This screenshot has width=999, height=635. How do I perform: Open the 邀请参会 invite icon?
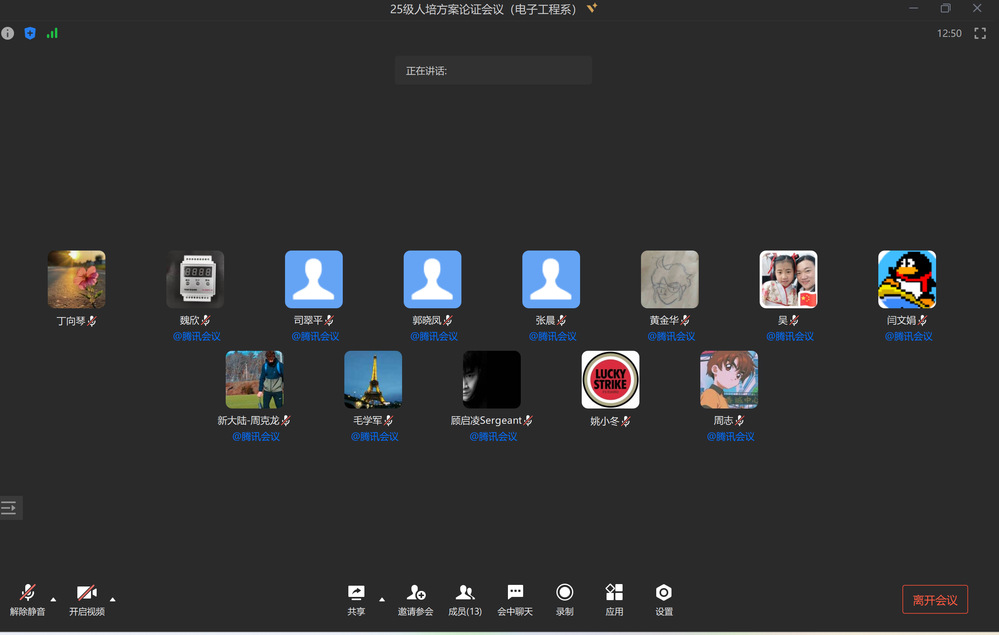coord(415,598)
